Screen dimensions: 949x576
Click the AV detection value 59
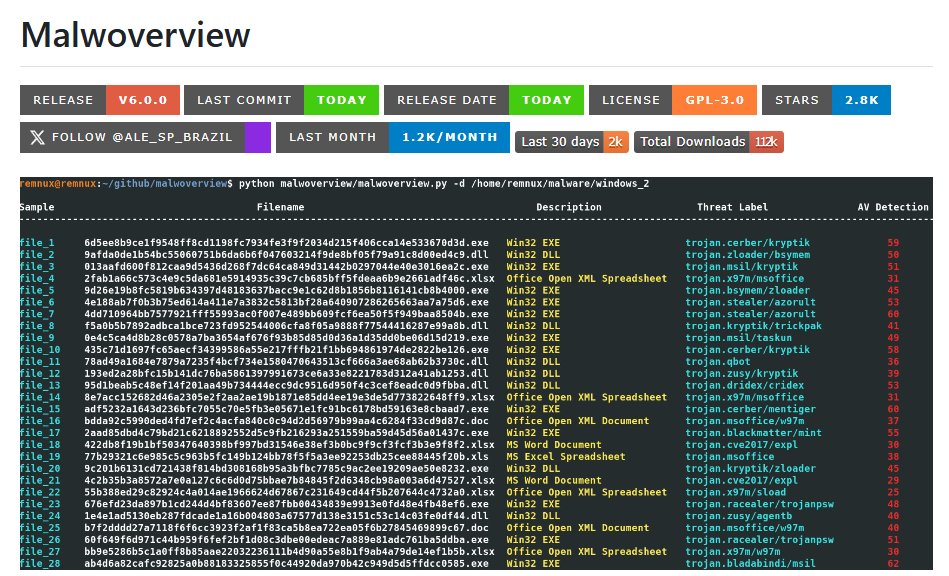coord(893,243)
